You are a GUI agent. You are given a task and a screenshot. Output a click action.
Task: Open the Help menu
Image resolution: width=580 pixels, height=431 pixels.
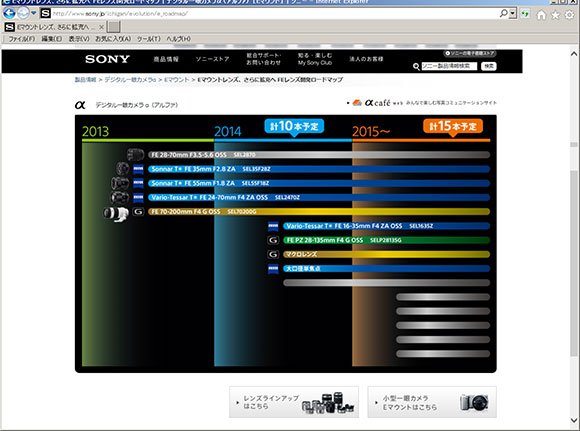coord(178,39)
